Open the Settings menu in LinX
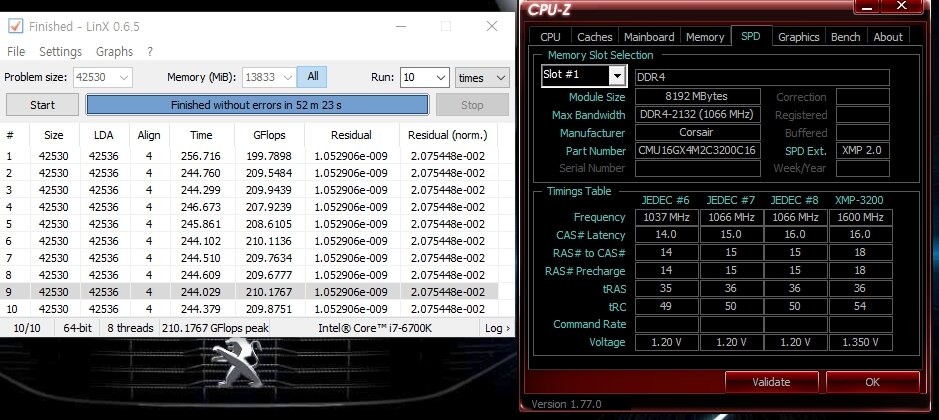Viewport: 939px width, 420px height. point(60,52)
